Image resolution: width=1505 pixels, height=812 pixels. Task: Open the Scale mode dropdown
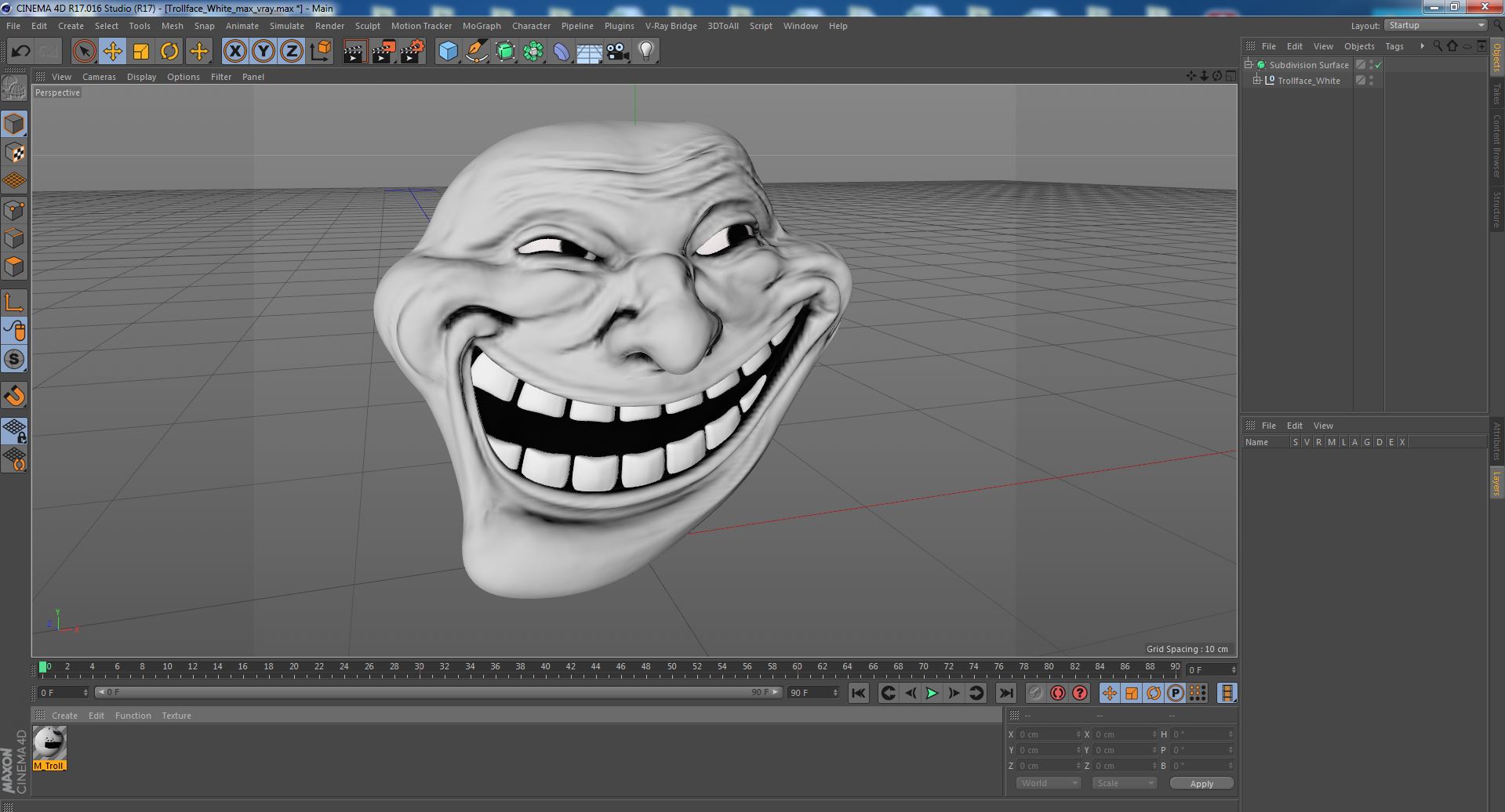[1124, 783]
